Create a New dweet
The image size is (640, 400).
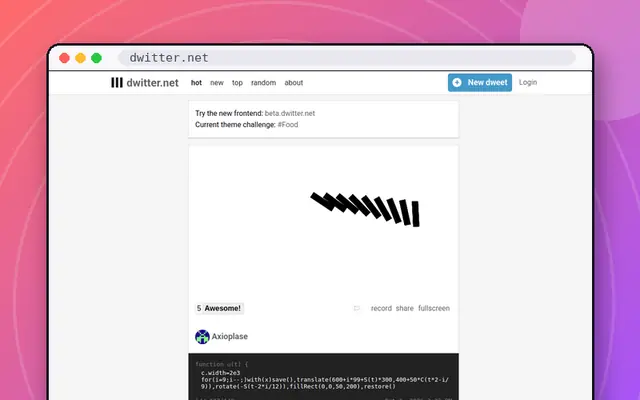[x=480, y=82]
